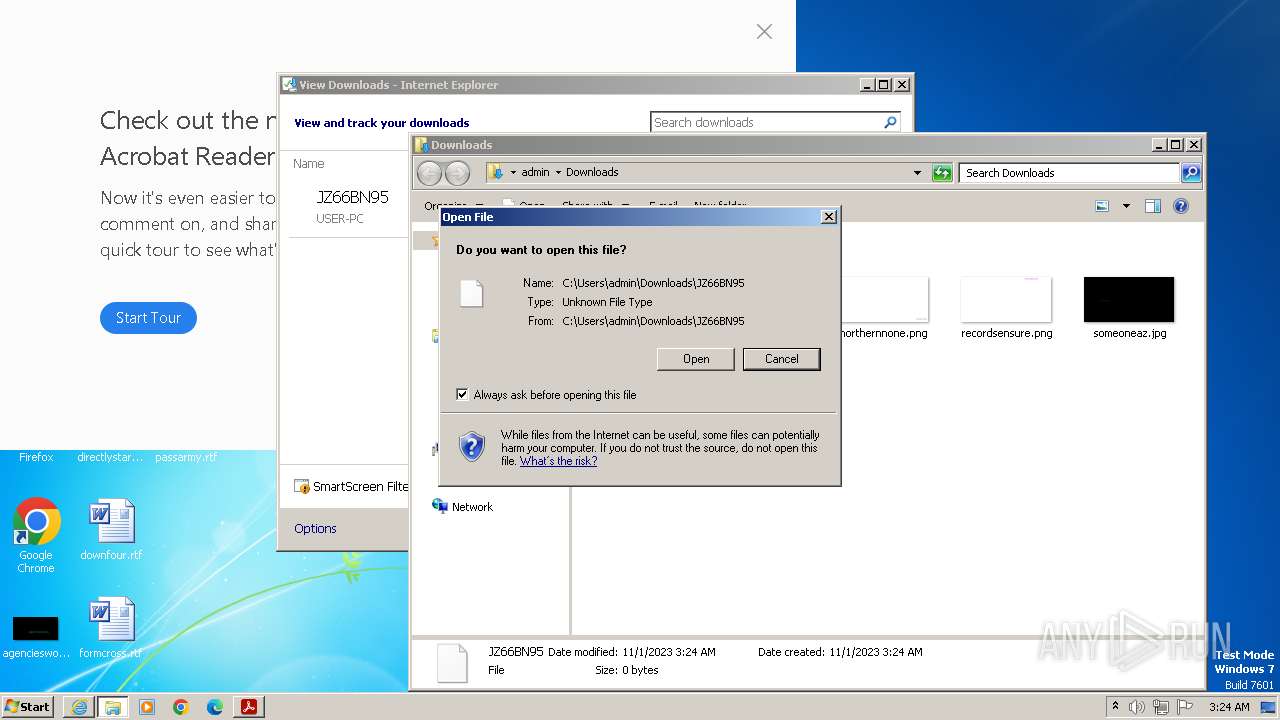The width and height of the screenshot is (1280, 720).
Task: Click magnifier icon in View Downloads search
Action: point(891,122)
